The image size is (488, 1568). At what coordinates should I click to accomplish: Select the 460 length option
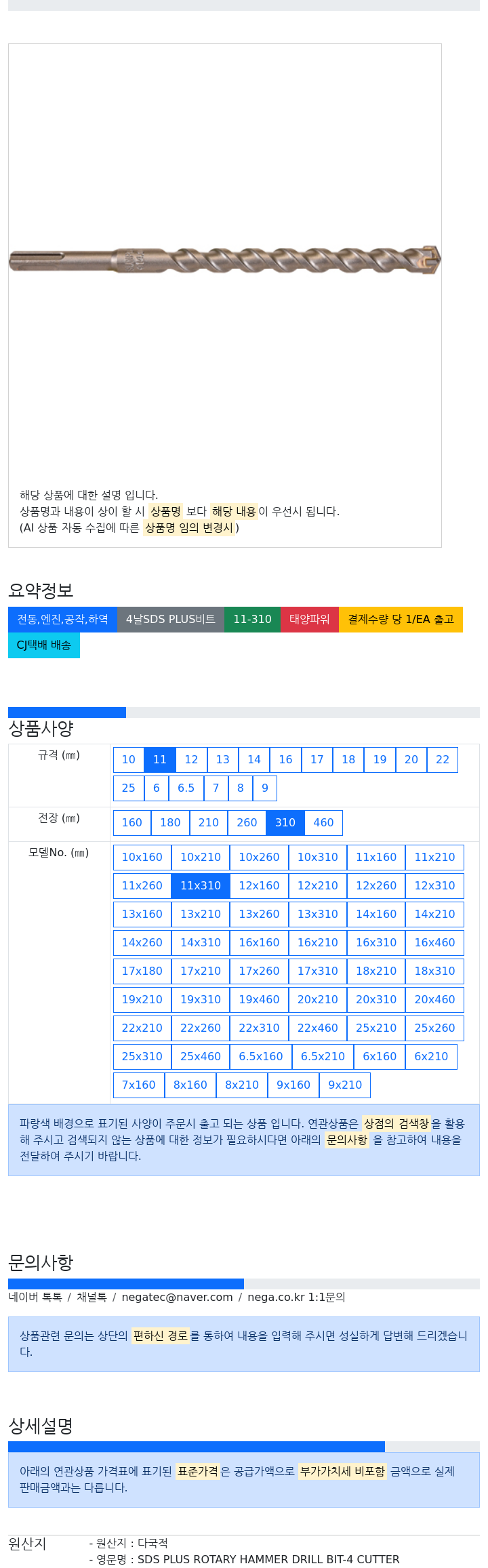pos(323,823)
